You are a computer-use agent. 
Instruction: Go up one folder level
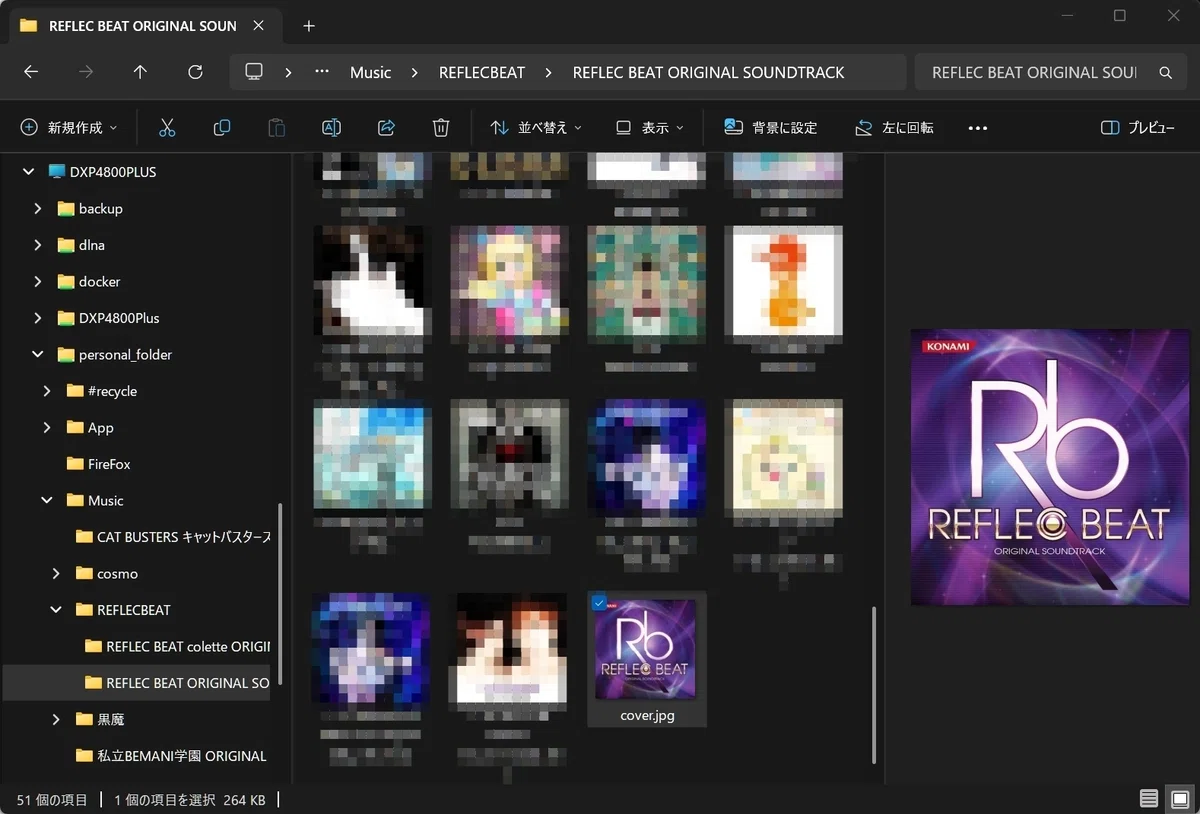point(140,72)
